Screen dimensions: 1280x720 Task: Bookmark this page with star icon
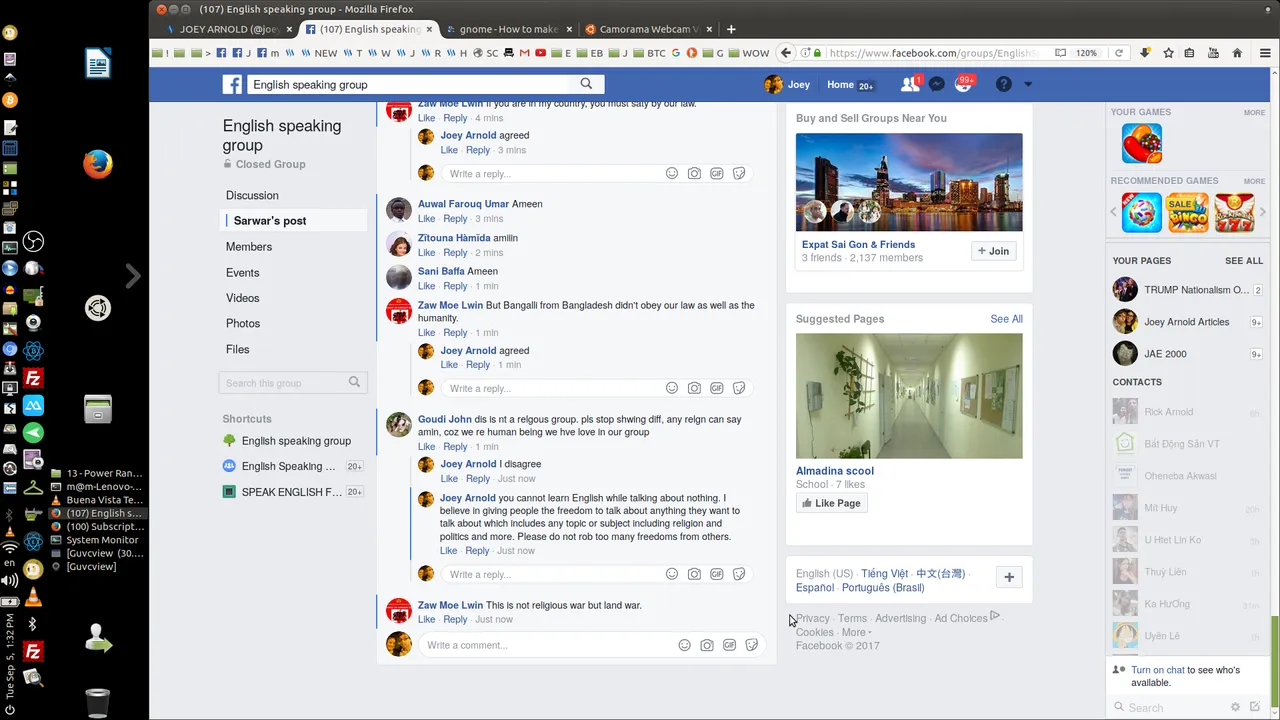(x=1168, y=53)
